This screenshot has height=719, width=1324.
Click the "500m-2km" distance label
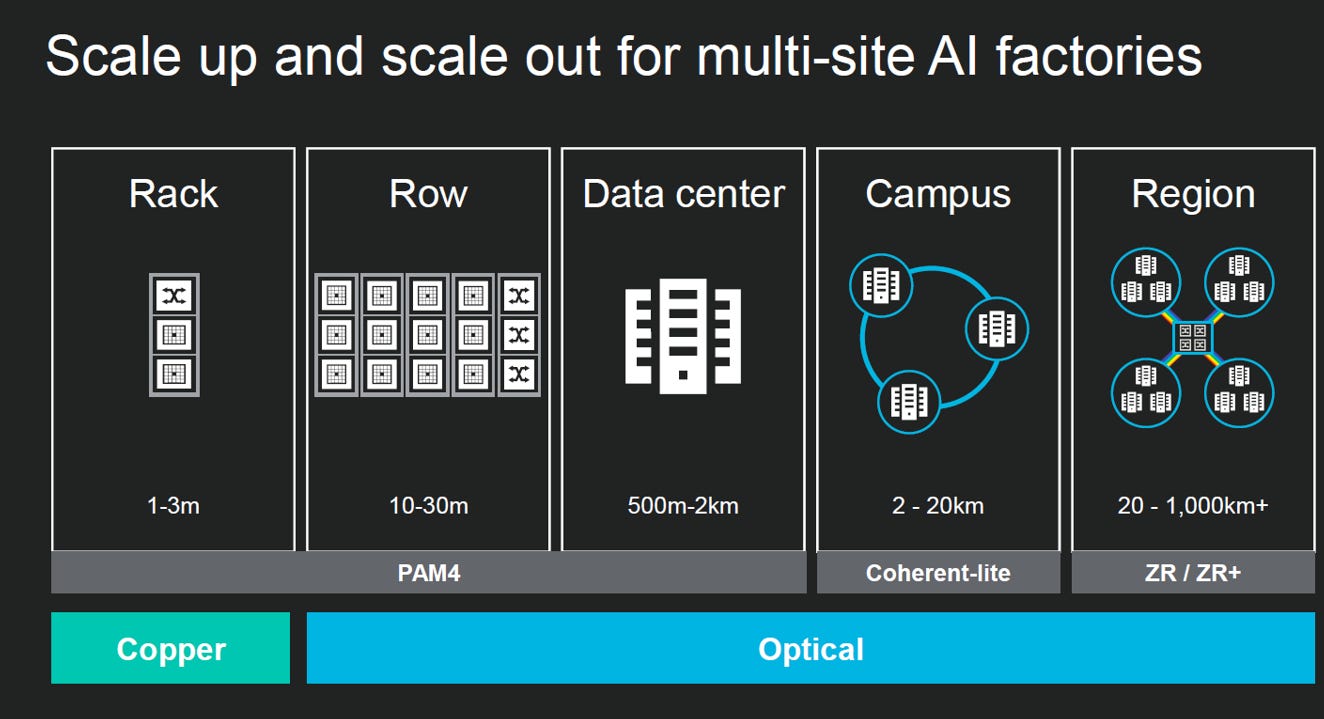(683, 506)
